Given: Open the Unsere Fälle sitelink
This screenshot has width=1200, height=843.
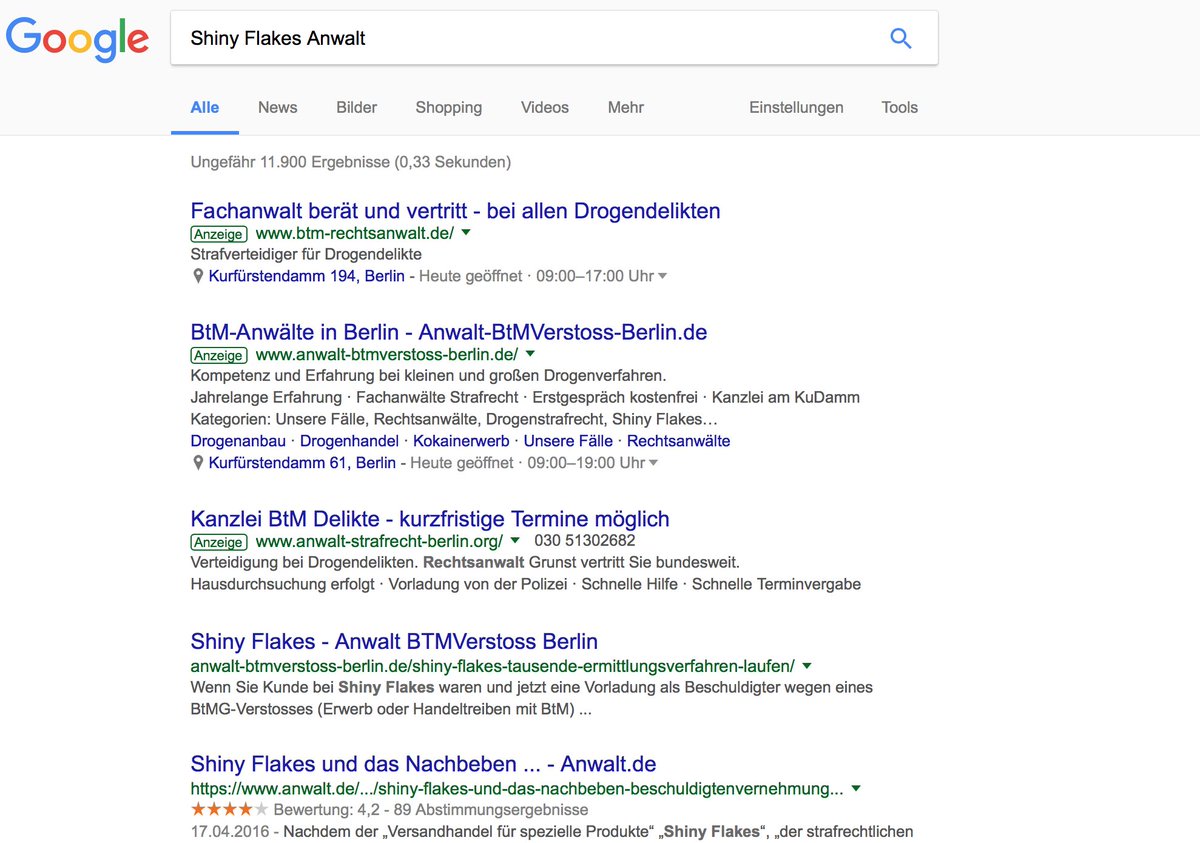Looking at the screenshot, I should pos(569,441).
